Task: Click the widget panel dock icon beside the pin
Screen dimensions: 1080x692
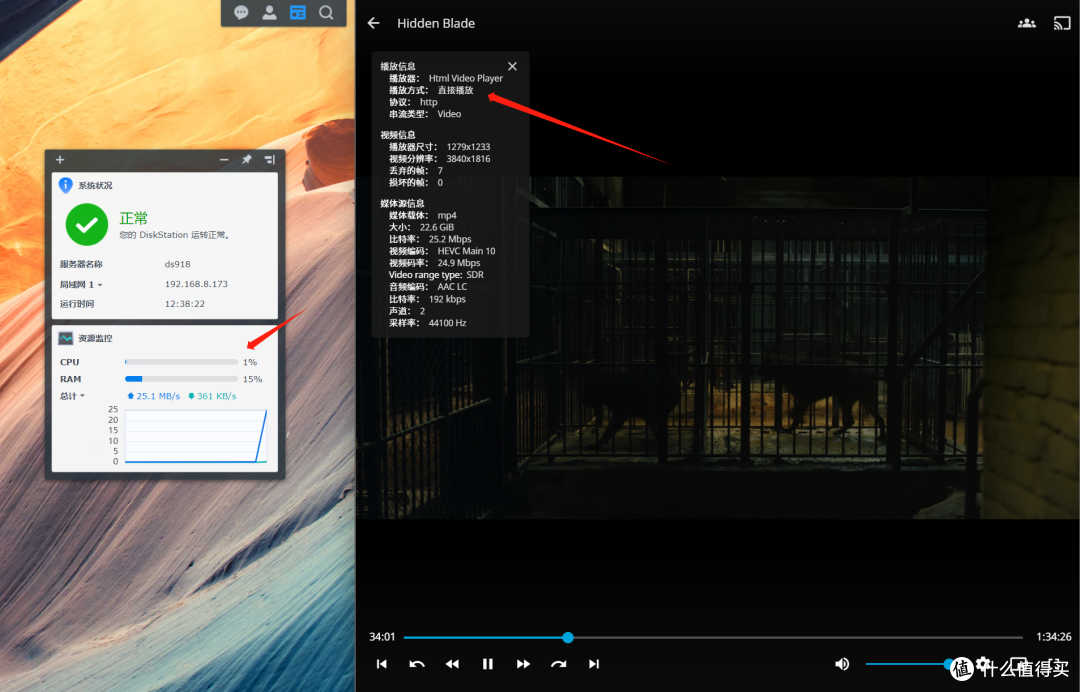Action: pos(269,160)
